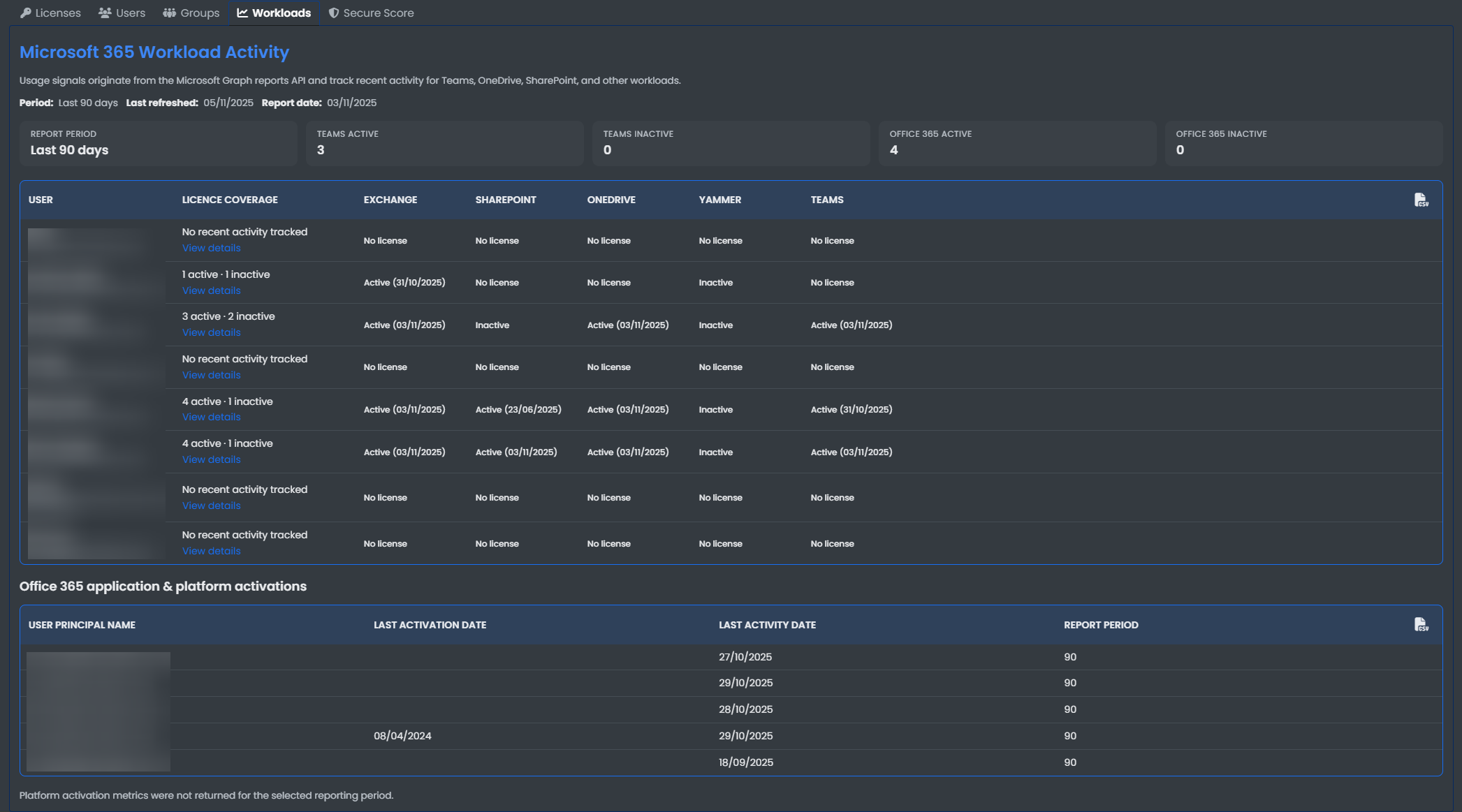The height and width of the screenshot is (812, 1462).
Task: Click the SHAREPOINT column header
Action: [506, 200]
